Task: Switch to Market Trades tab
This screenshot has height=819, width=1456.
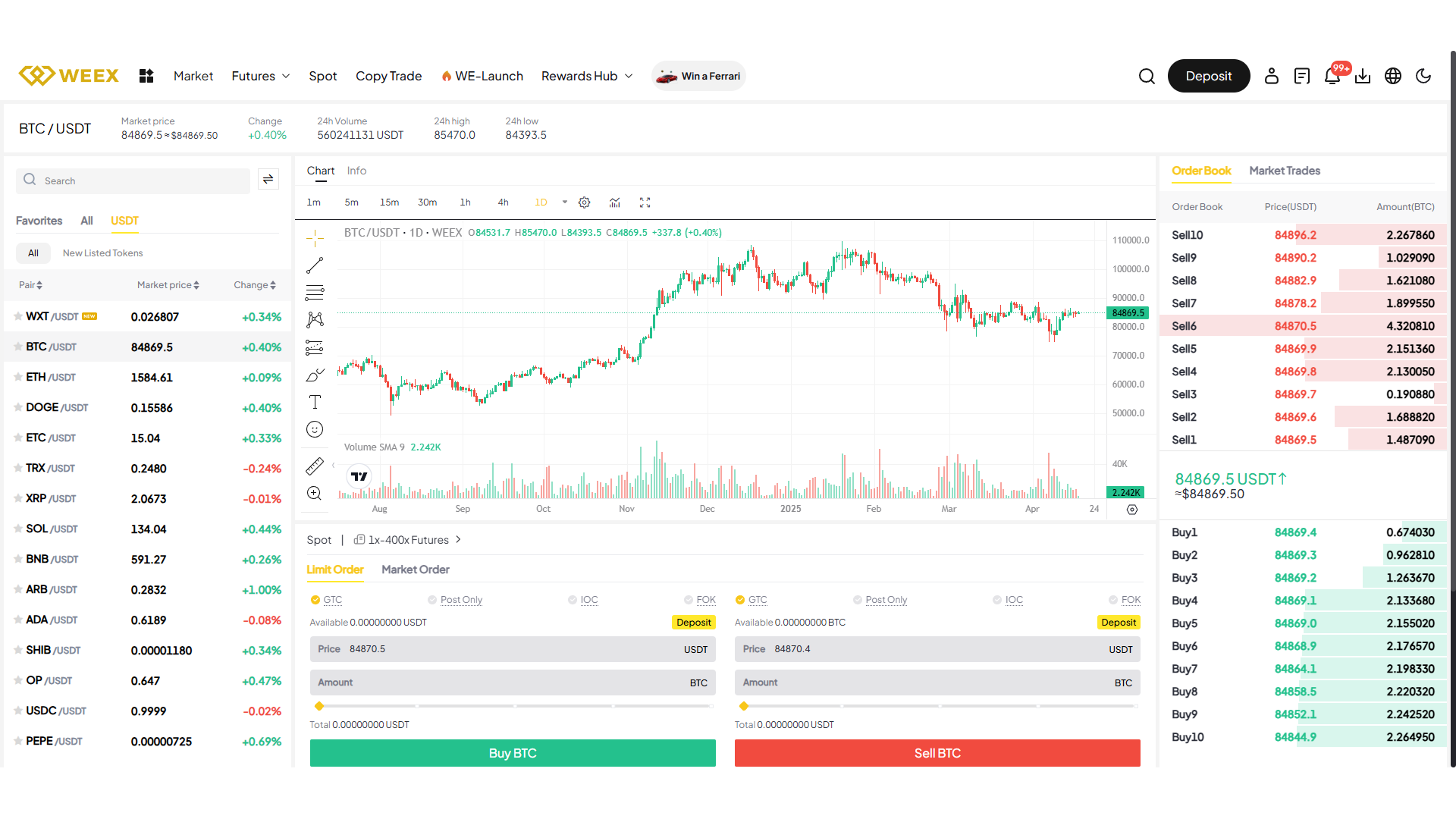Action: 1285,171
